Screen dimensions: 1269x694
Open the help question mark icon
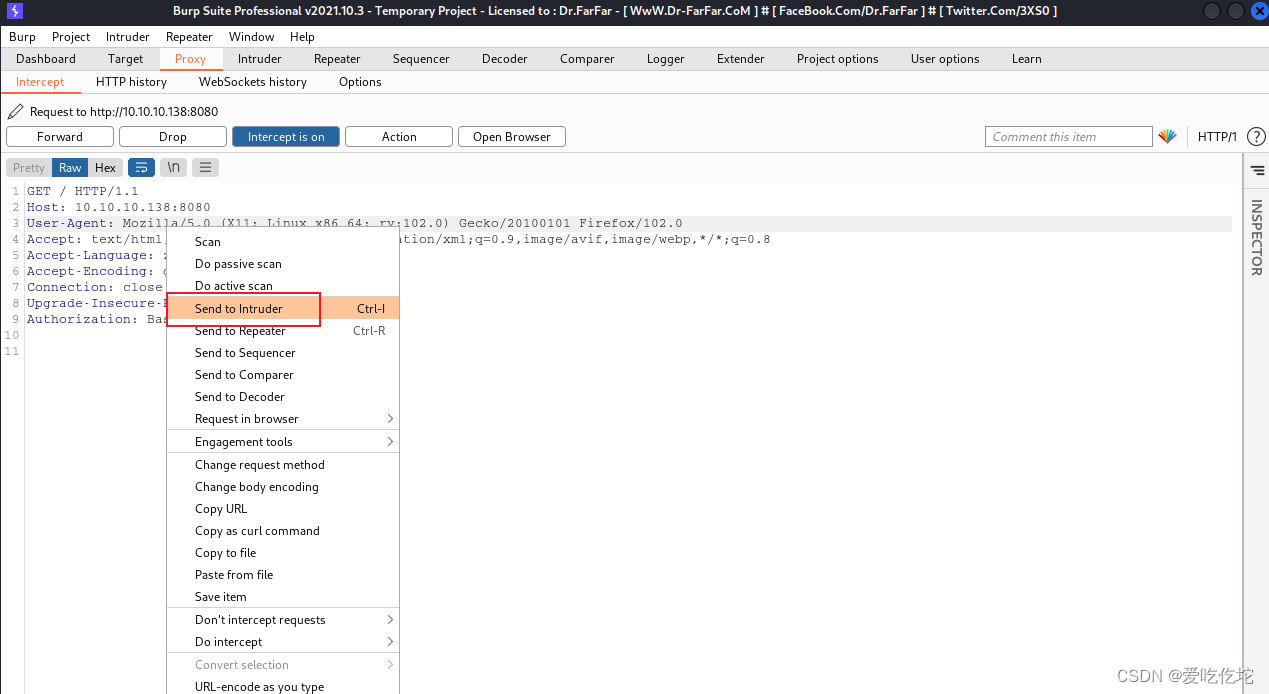1257,137
